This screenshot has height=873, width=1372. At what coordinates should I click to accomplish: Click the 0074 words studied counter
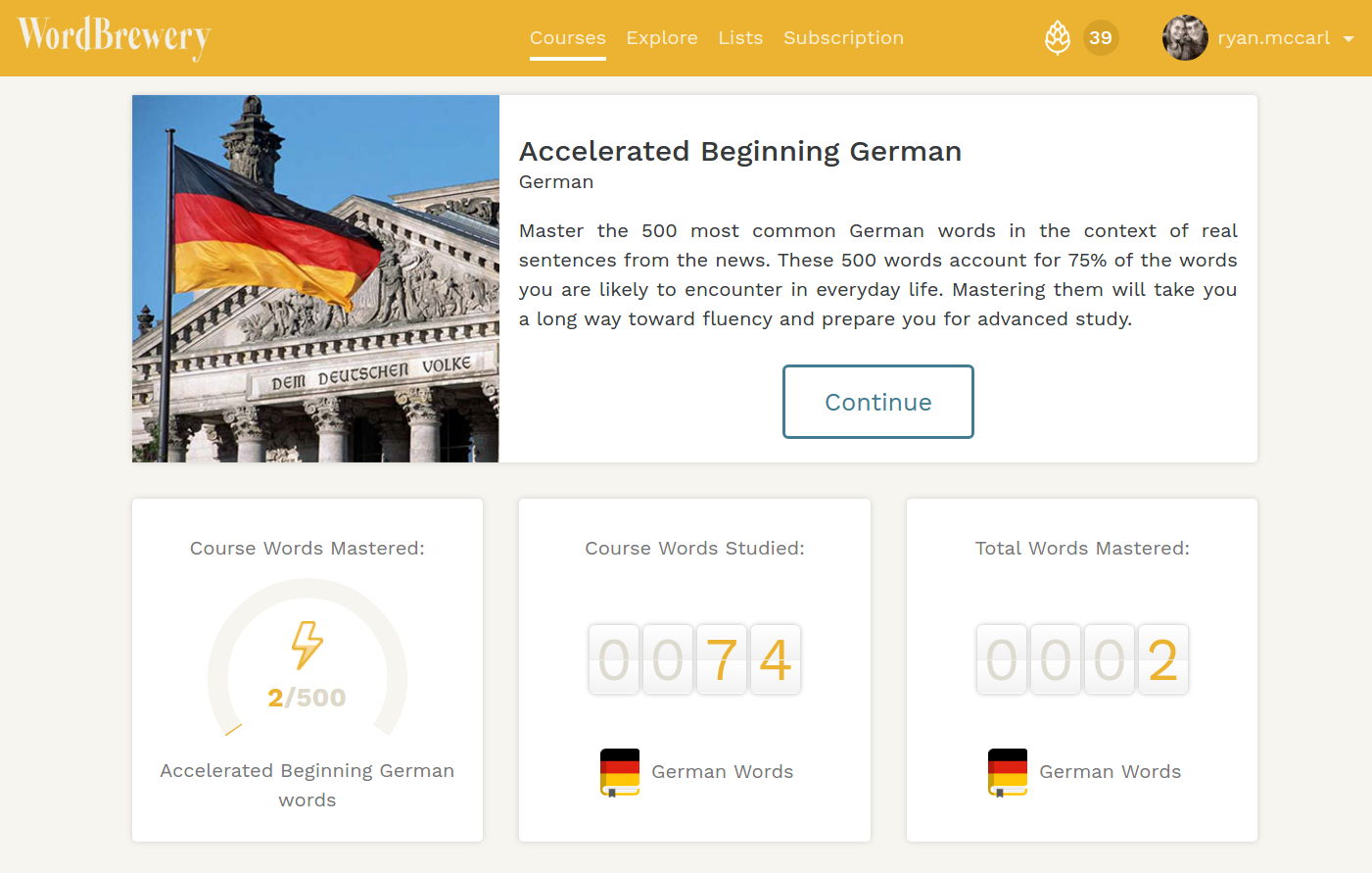[694, 659]
